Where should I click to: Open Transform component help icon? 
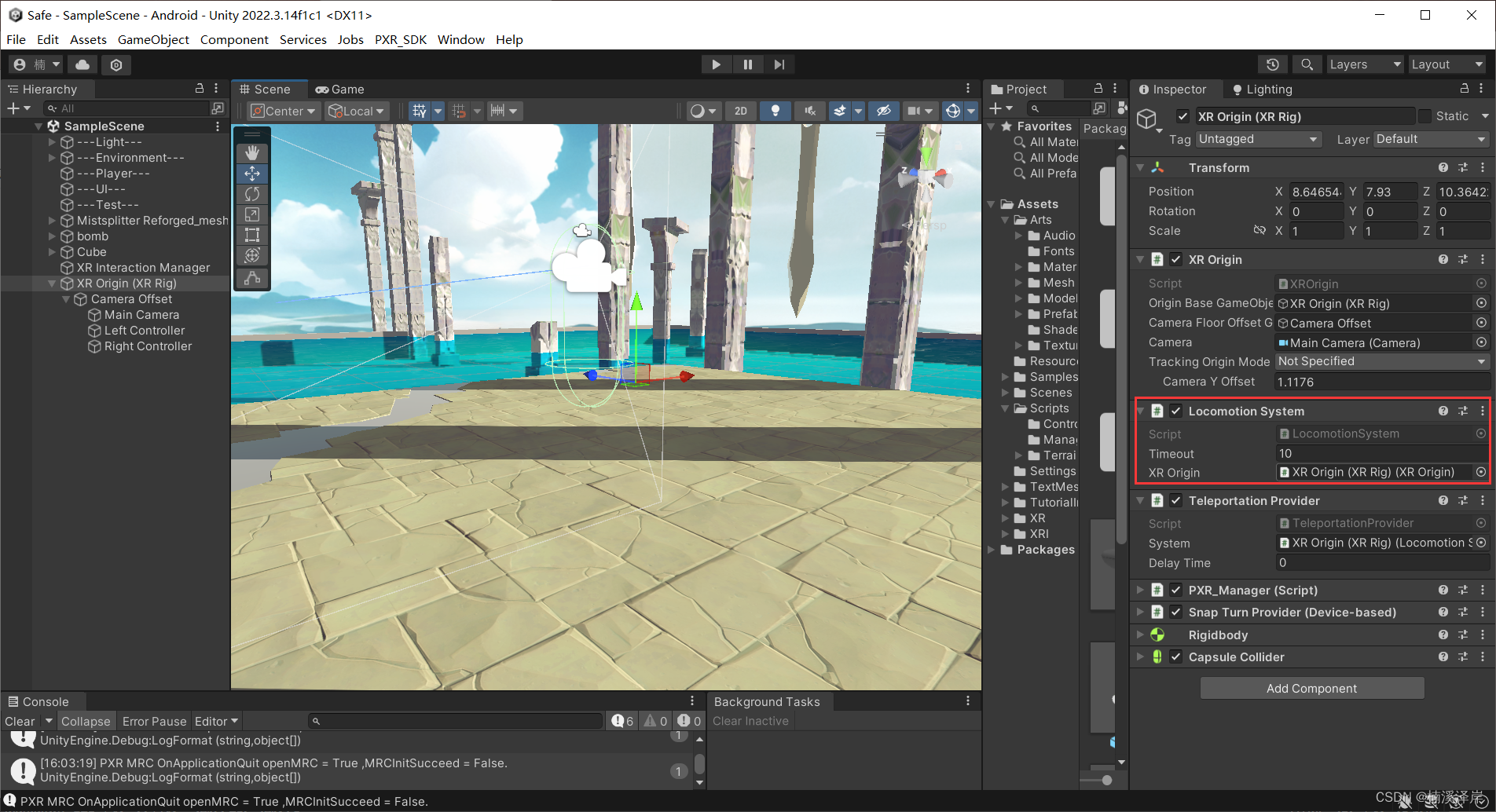(x=1443, y=167)
